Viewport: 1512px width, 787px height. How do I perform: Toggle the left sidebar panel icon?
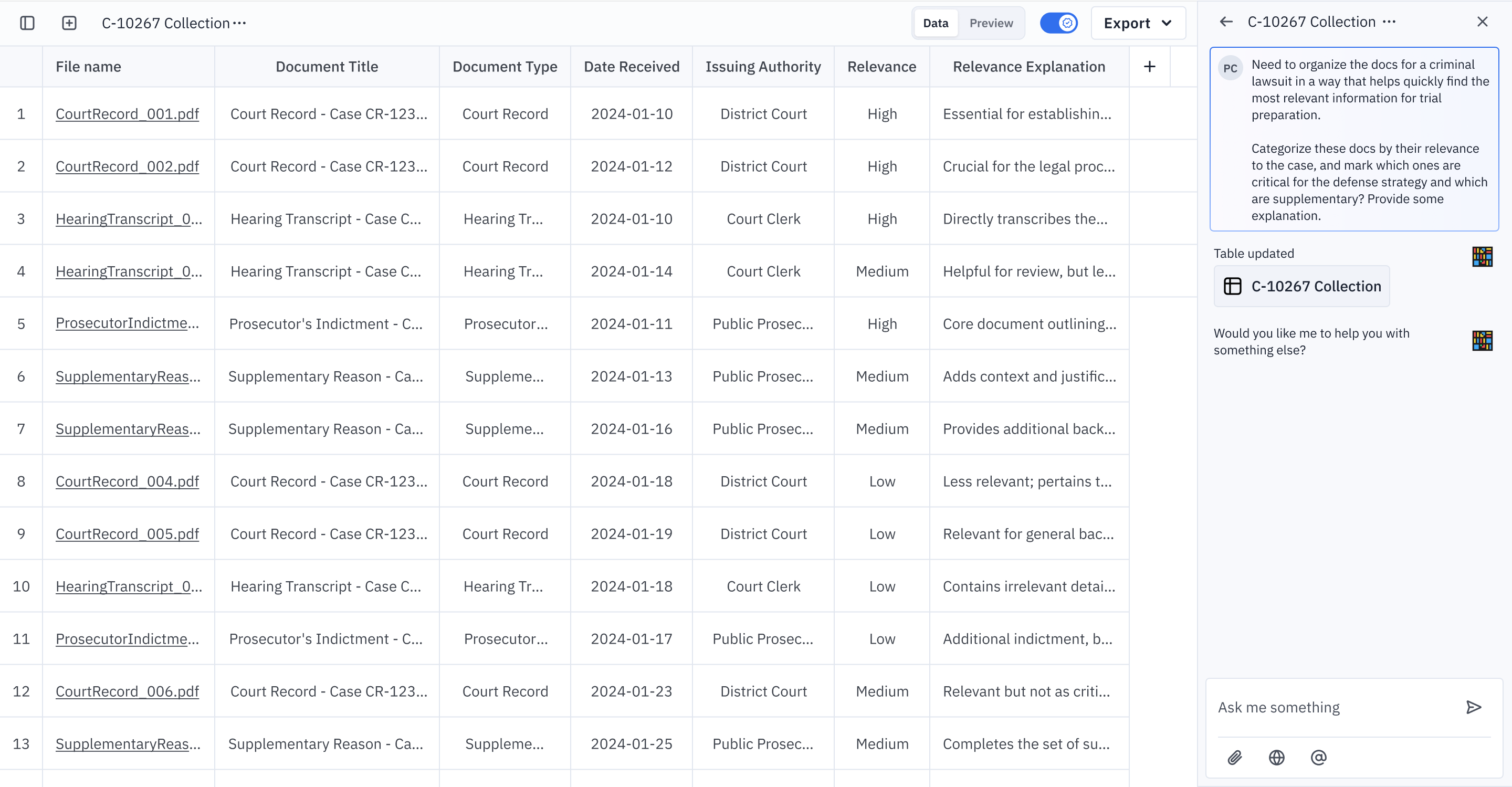27,23
